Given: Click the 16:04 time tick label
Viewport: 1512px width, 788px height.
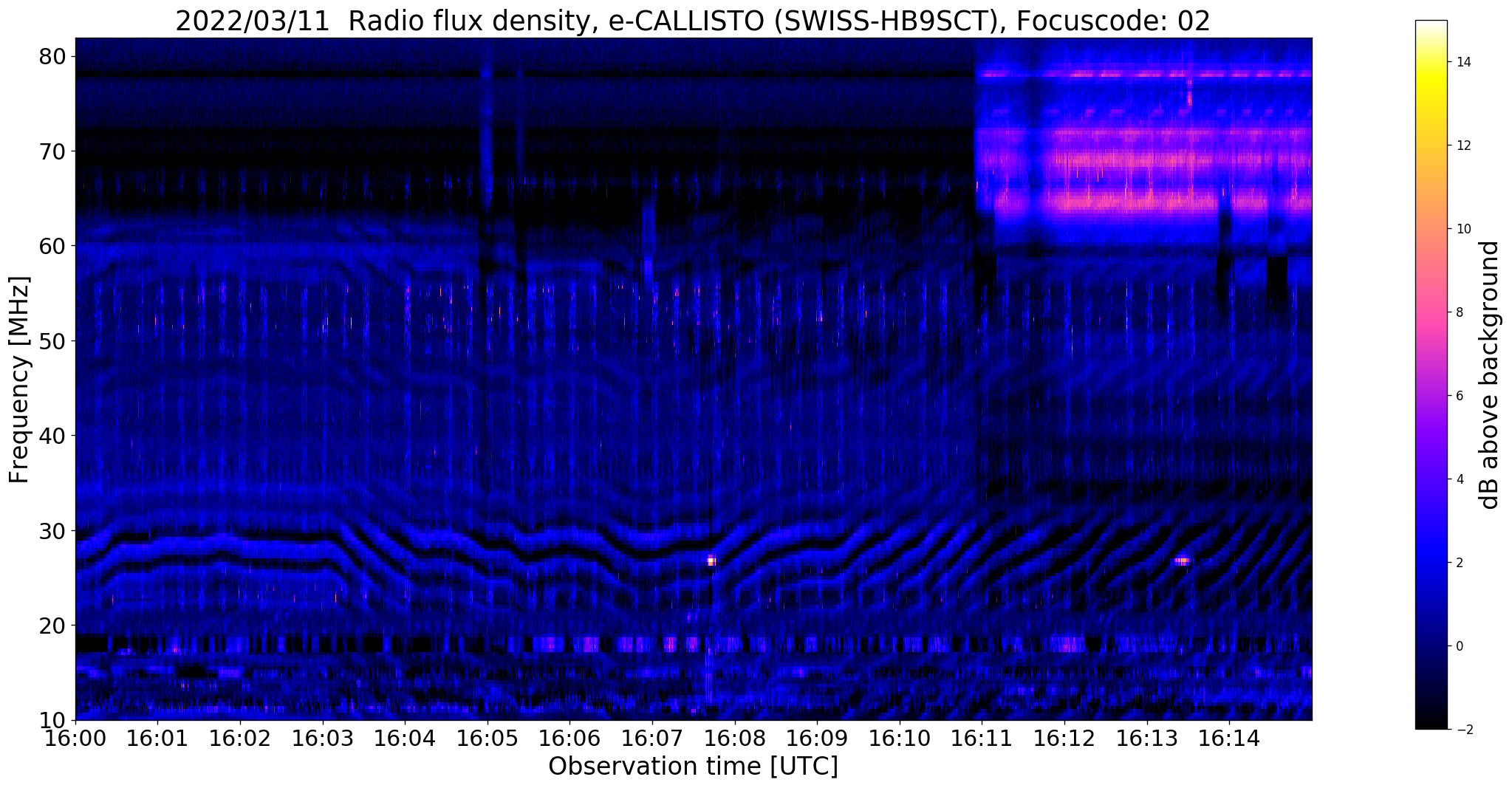Looking at the screenshot, I should (405, 738).
